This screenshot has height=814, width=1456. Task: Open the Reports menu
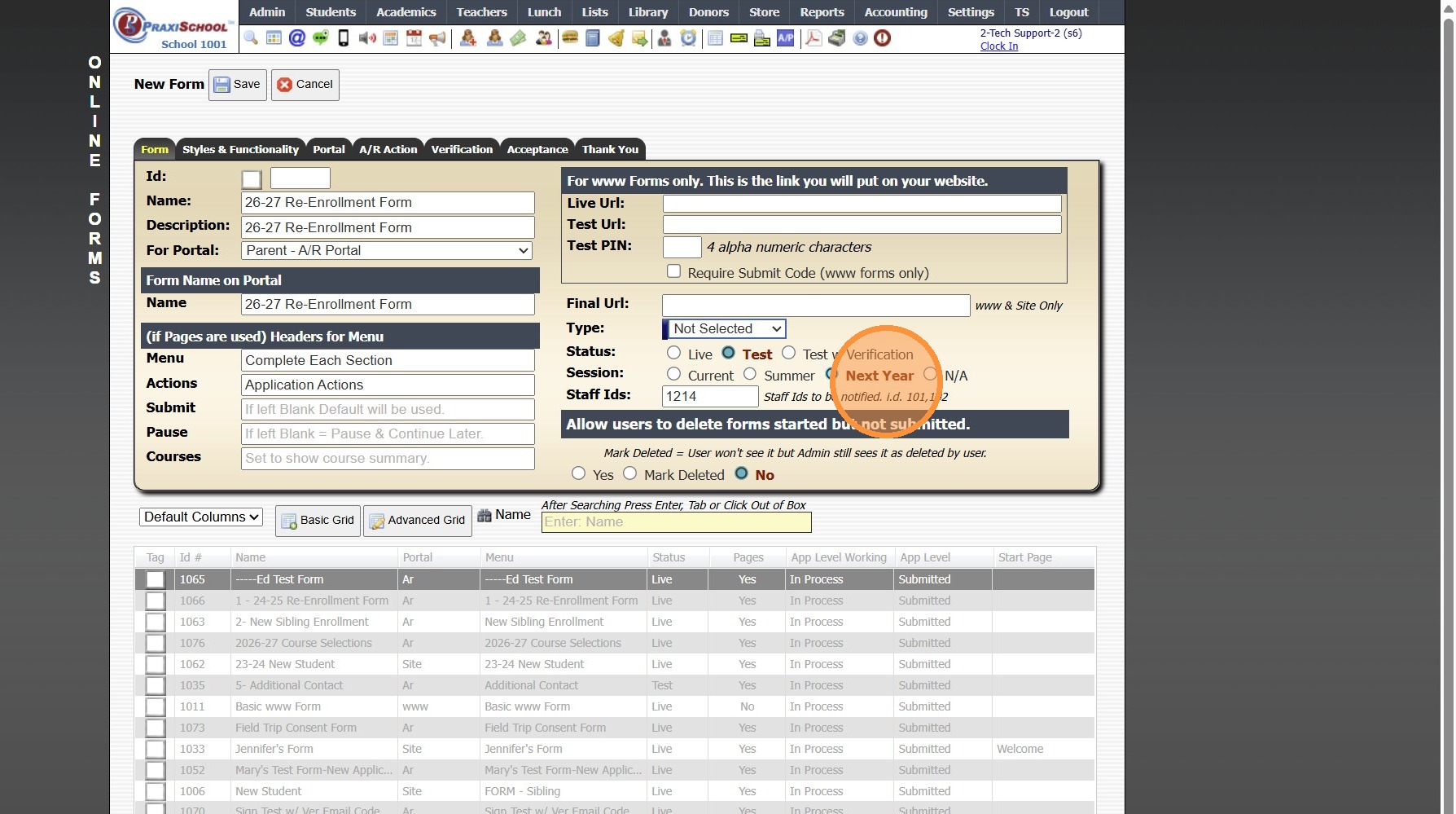tap(822, 12)
